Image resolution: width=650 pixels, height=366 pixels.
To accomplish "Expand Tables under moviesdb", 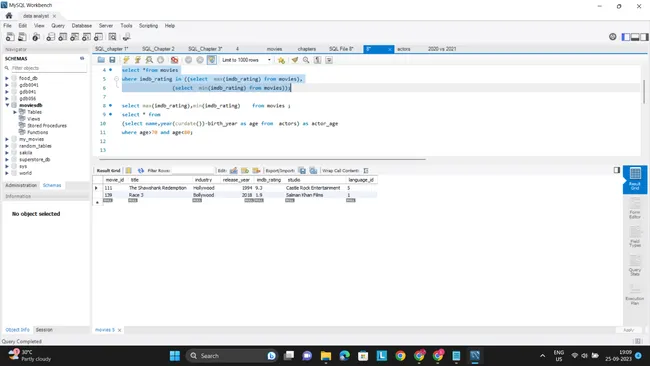I will [15, 112].
